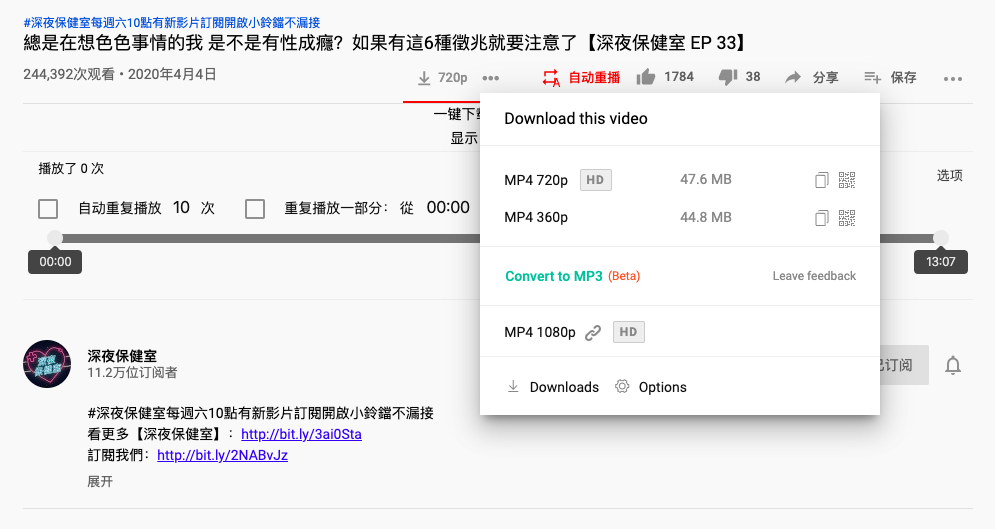Toggle the 自动重播 auto-replay icon

[551, 78]
